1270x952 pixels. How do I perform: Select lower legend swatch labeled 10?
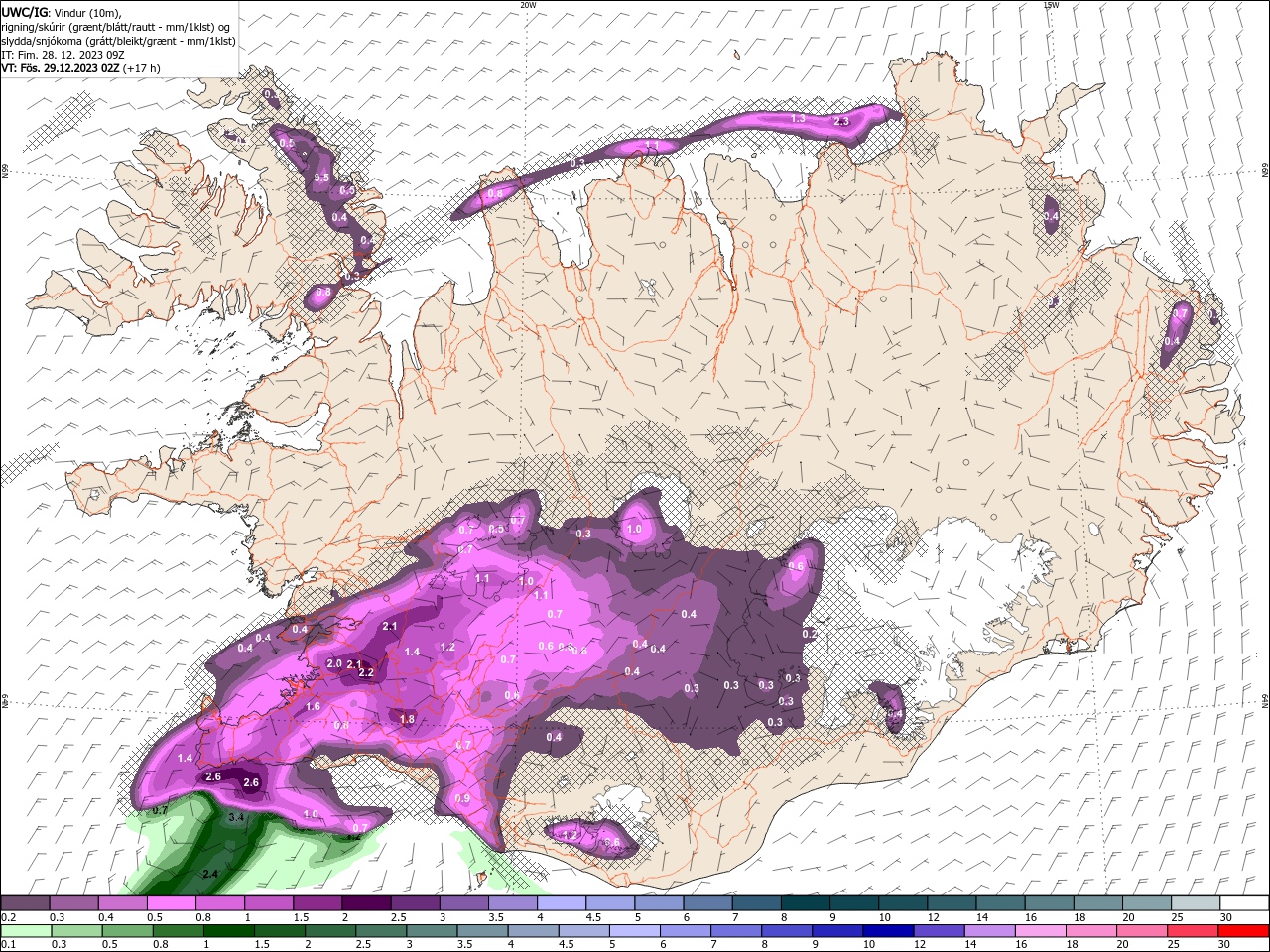click(x=888, y=931)
